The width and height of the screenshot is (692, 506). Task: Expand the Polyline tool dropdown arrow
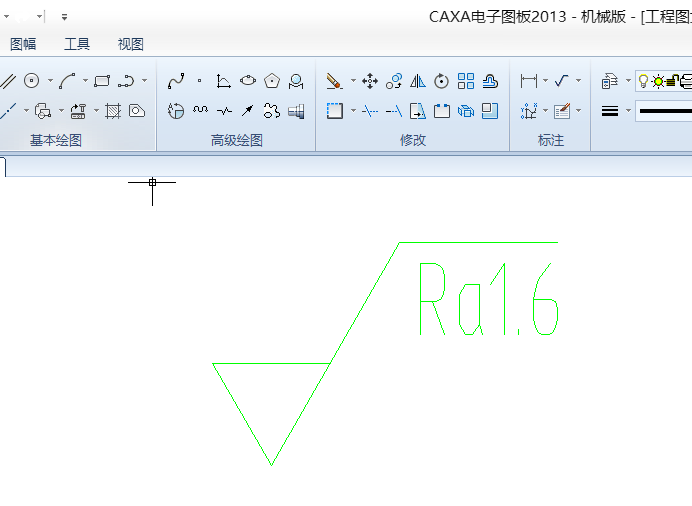(144, 81)
